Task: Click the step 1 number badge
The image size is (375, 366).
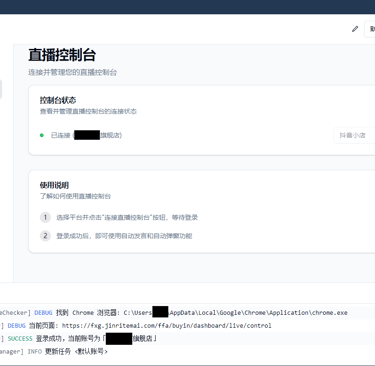Action: pos(45,217)
